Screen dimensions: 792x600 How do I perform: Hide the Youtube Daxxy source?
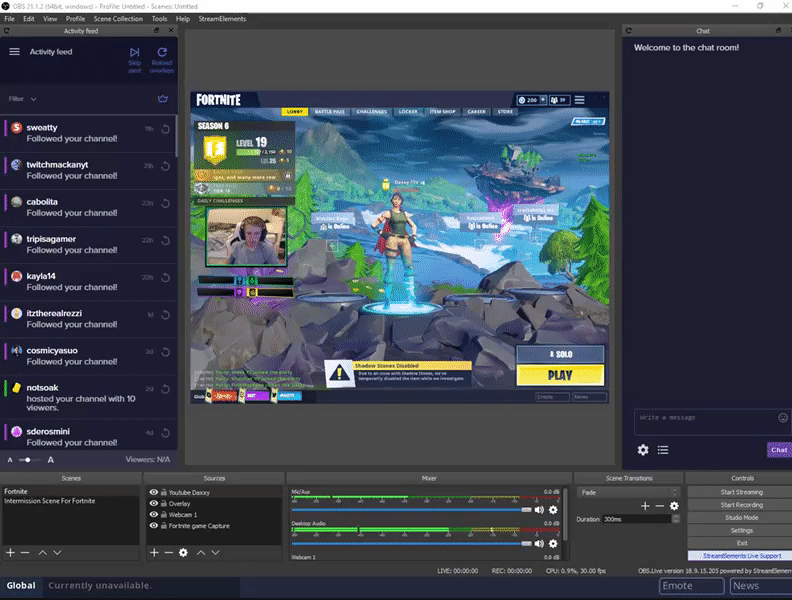point(154,492)
